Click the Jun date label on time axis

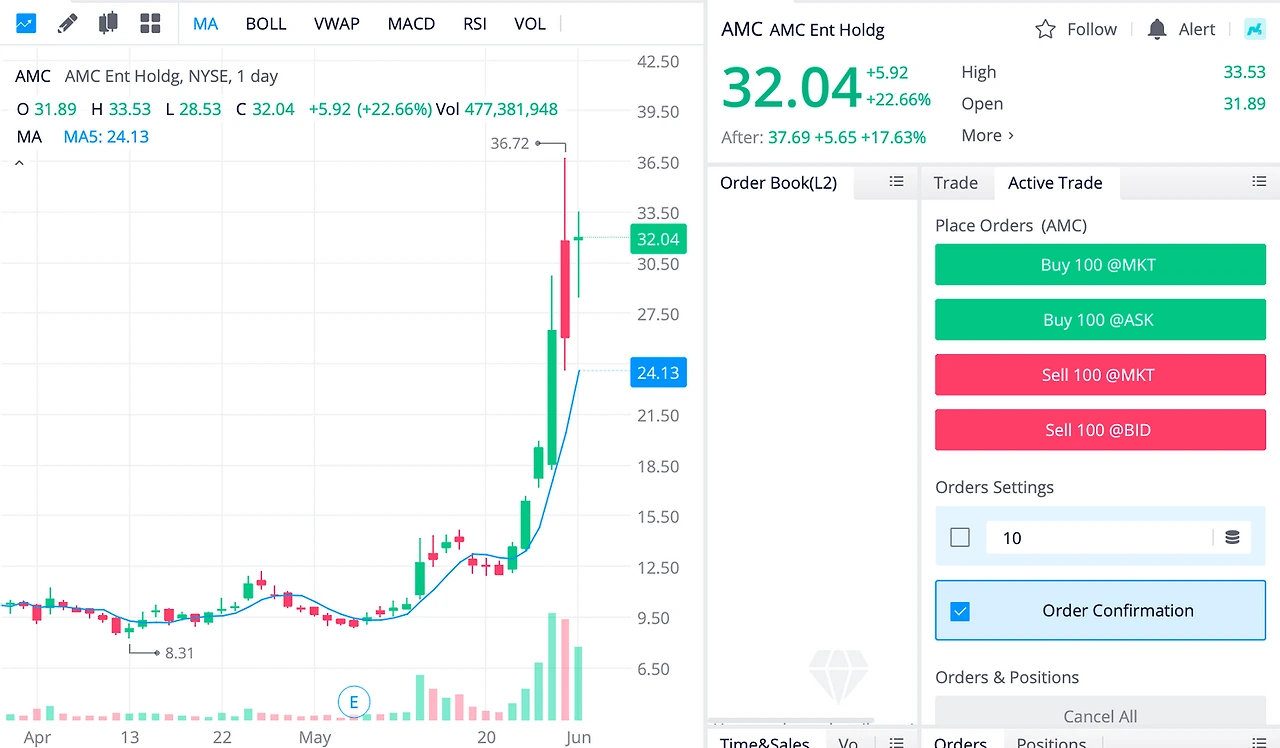[x=578, y=738]
